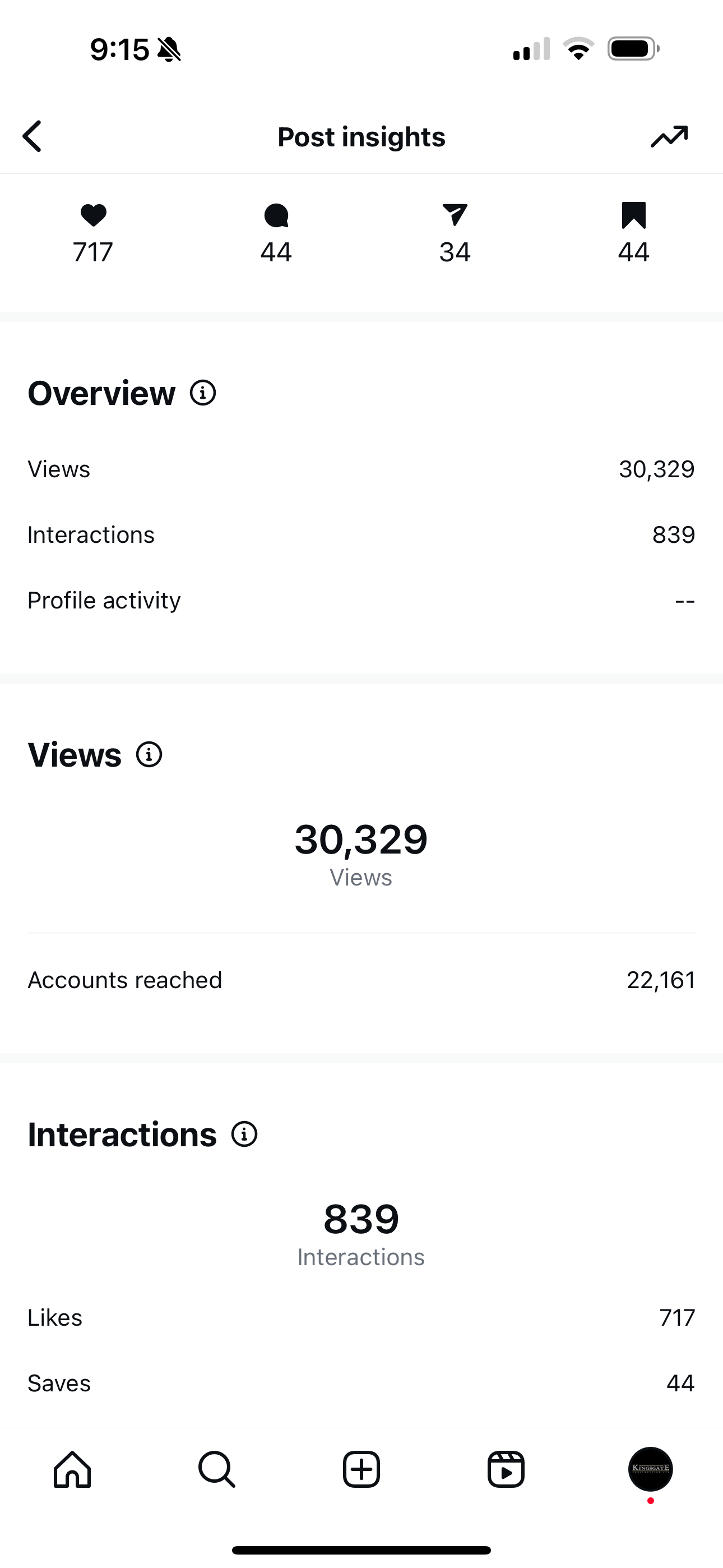Go to the Home tab
The image size is (723, 1568).
point(72,1469)
